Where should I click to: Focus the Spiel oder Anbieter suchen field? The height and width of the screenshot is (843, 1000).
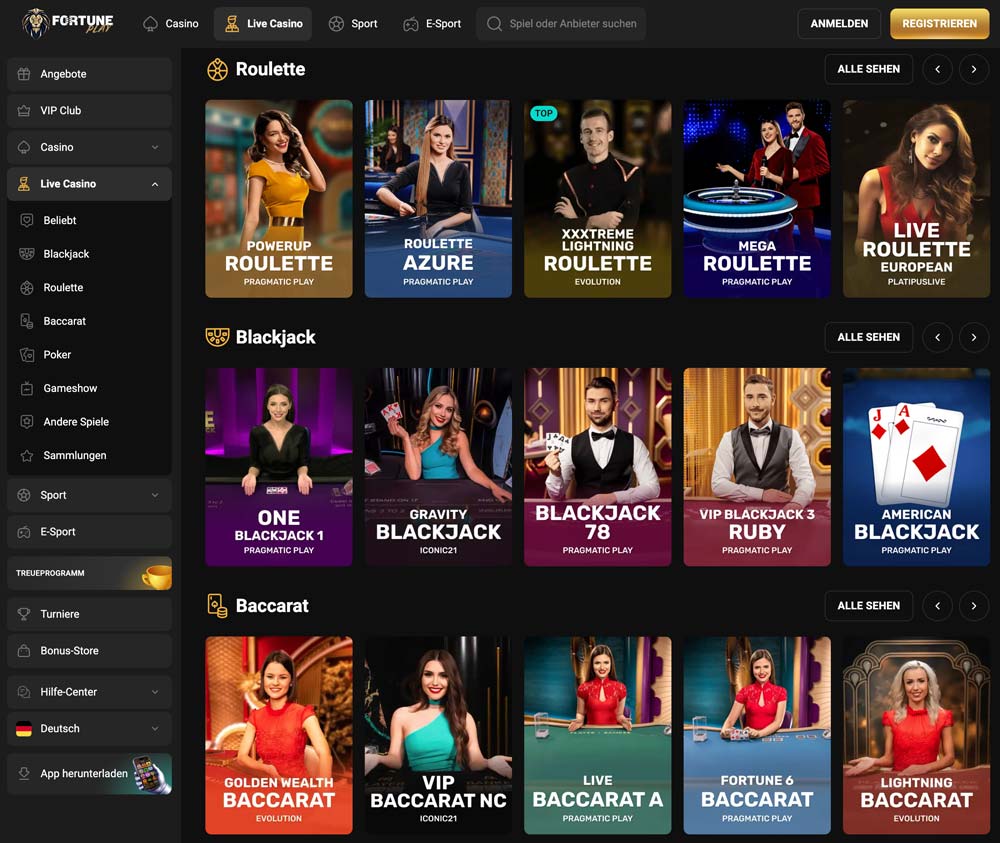click(561, 24)
